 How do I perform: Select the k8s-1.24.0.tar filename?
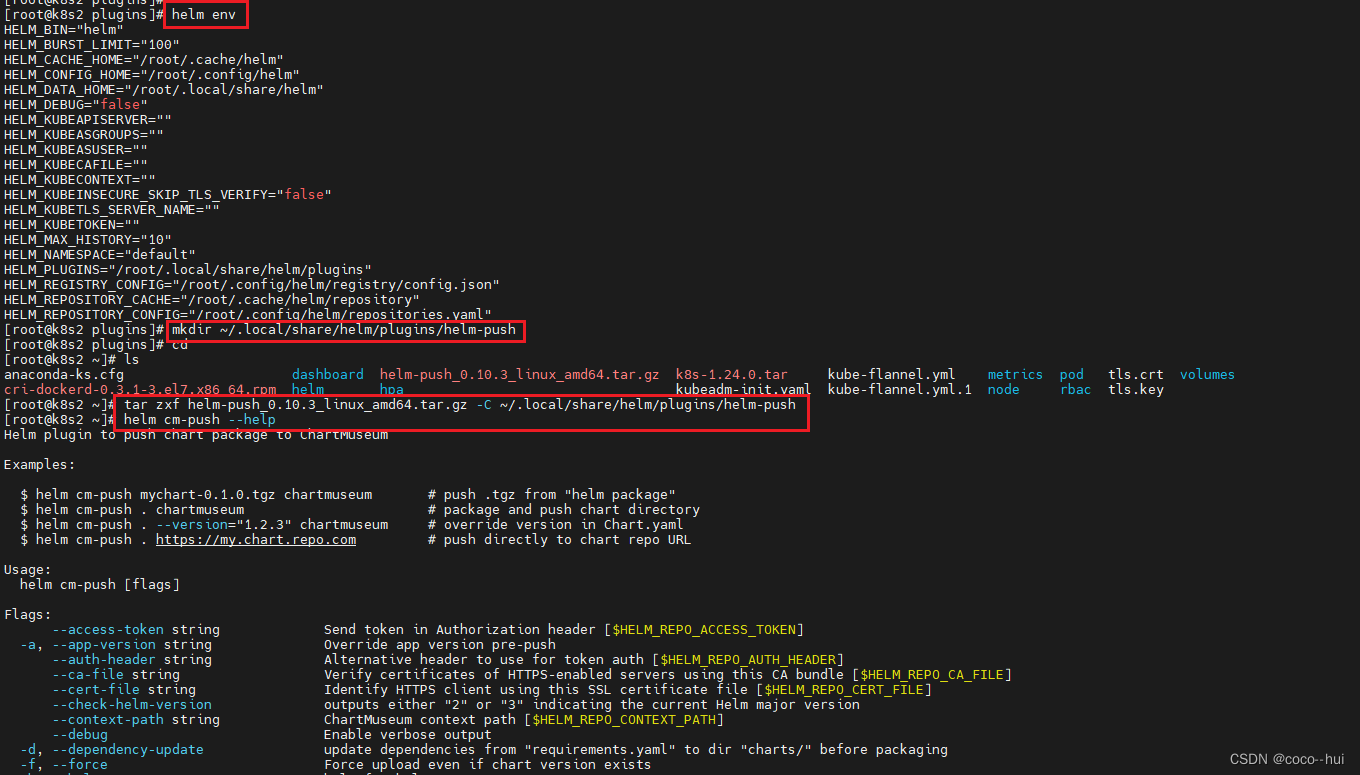(731, 375)
